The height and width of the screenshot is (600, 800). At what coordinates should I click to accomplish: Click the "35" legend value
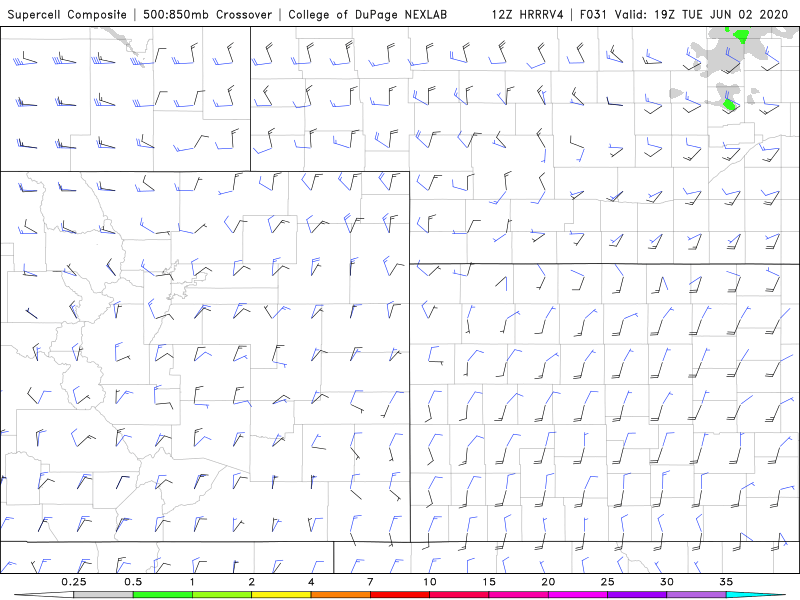(x=726, y=582)
